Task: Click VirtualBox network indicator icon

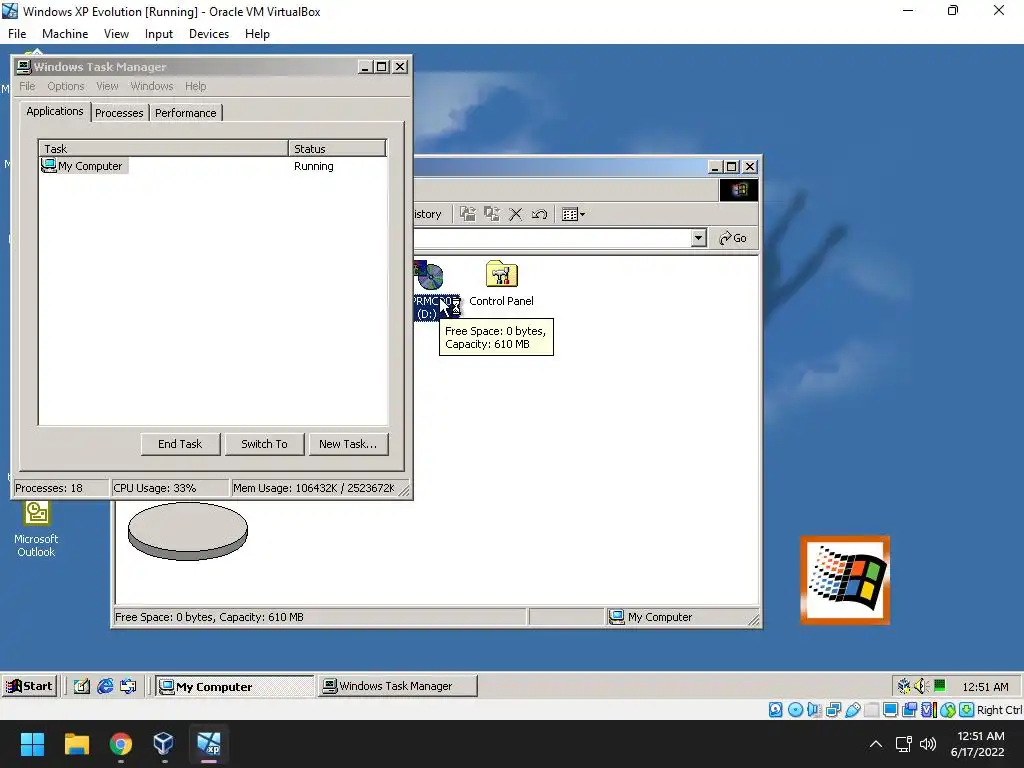Action: pos(833,710)
